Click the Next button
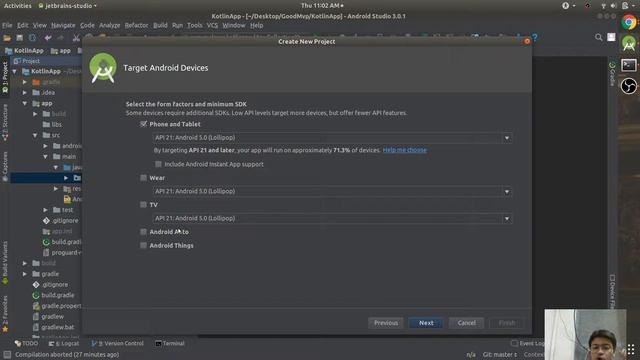The height and width of the screenshot is (360, 640). [x=426, y=323]
